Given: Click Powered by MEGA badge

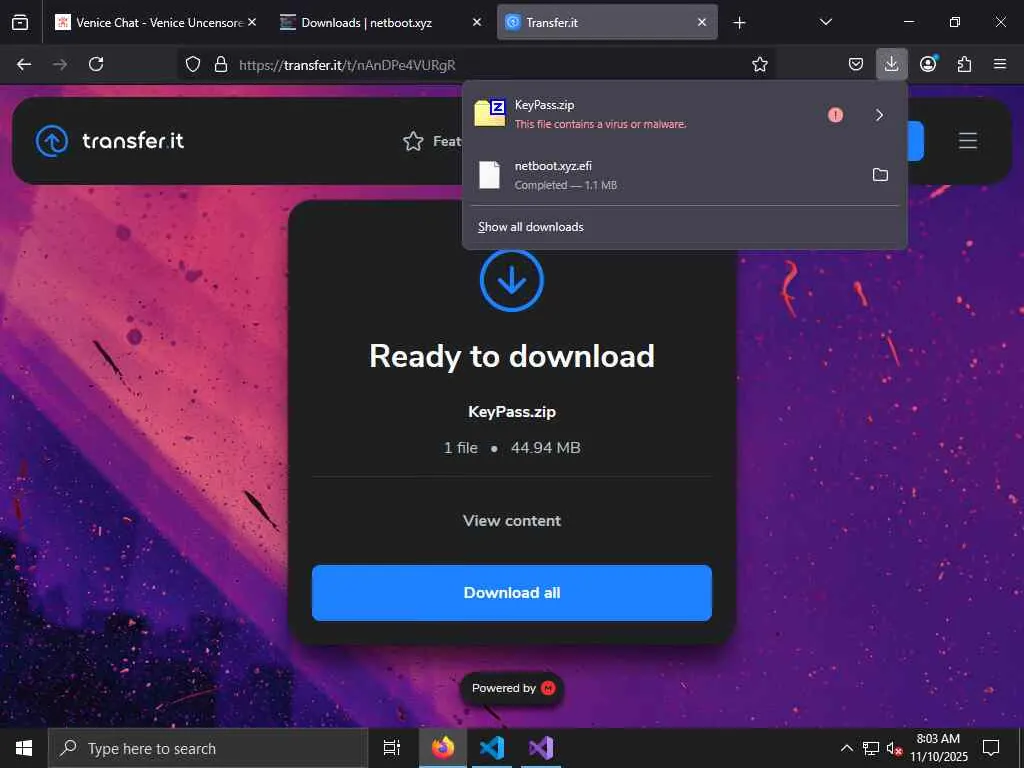Looking at the screenshot, I should [512, 688].
